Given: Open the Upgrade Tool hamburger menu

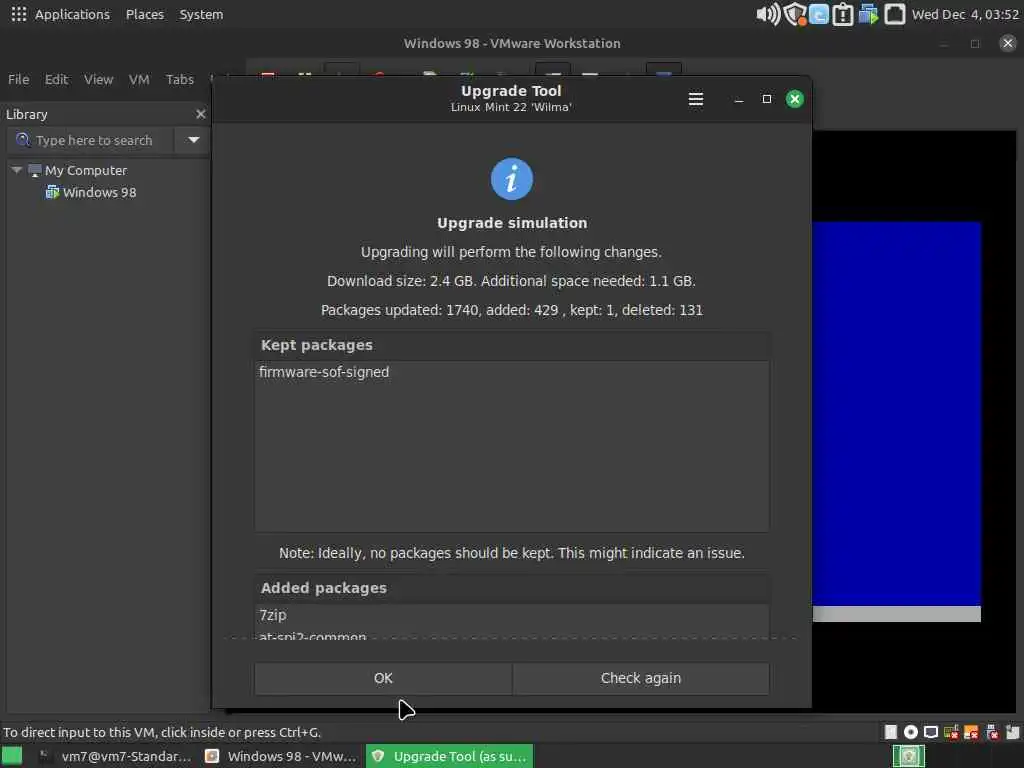Looking at the screenshot, I should point(696,99).
